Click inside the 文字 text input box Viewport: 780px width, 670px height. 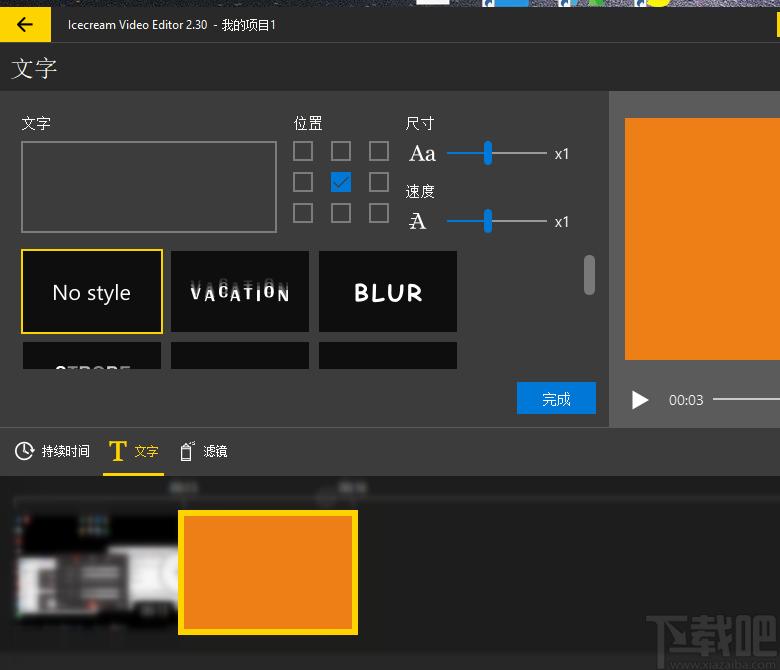tap(149, 187)
